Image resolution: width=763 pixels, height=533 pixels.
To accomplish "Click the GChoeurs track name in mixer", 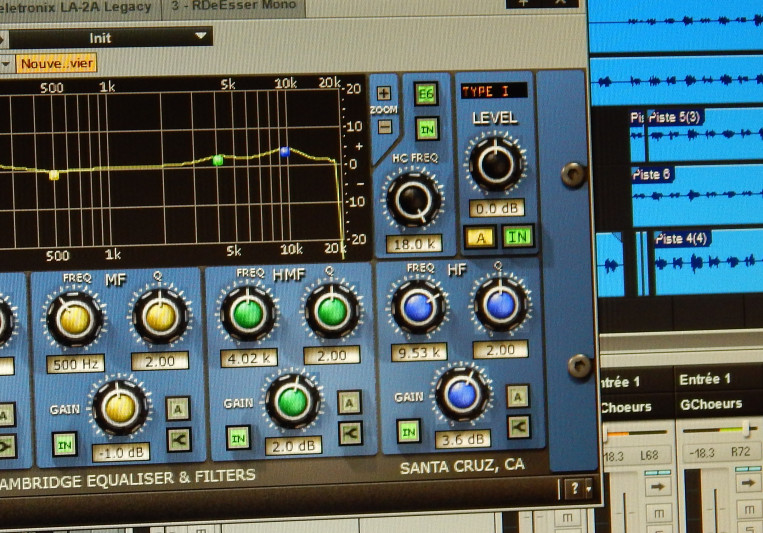I will click(711, 404).
